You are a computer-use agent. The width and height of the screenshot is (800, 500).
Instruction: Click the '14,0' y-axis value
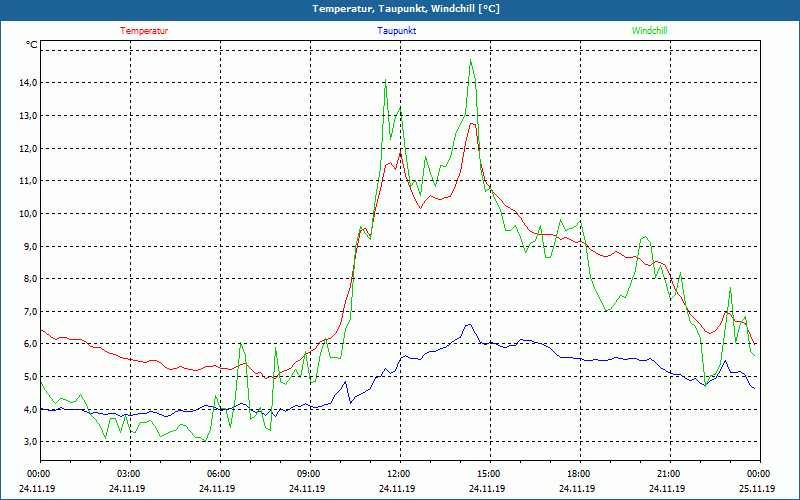(x=29, y=83)
